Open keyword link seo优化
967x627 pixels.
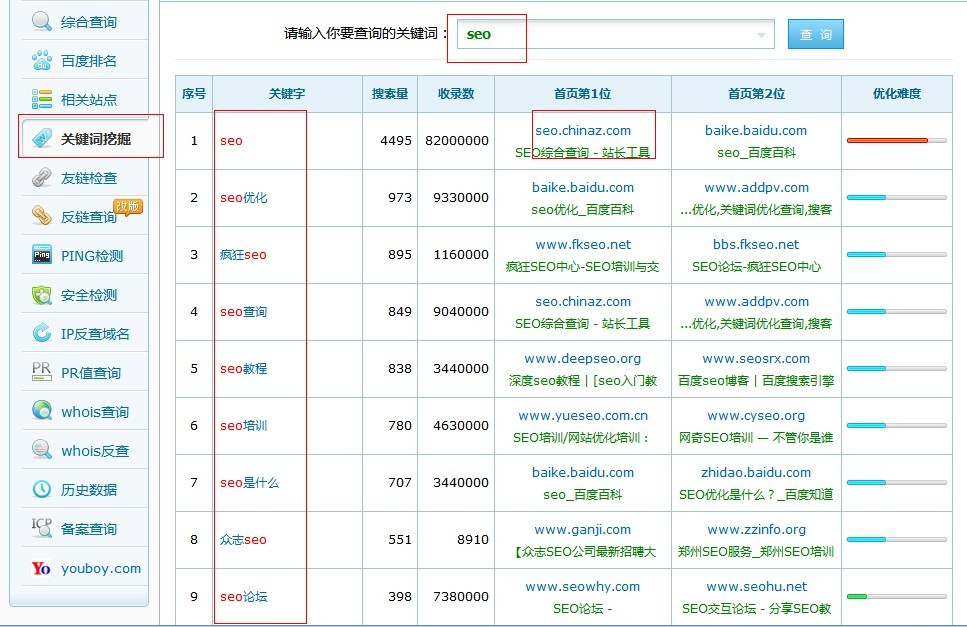click(x=244, y=197)
